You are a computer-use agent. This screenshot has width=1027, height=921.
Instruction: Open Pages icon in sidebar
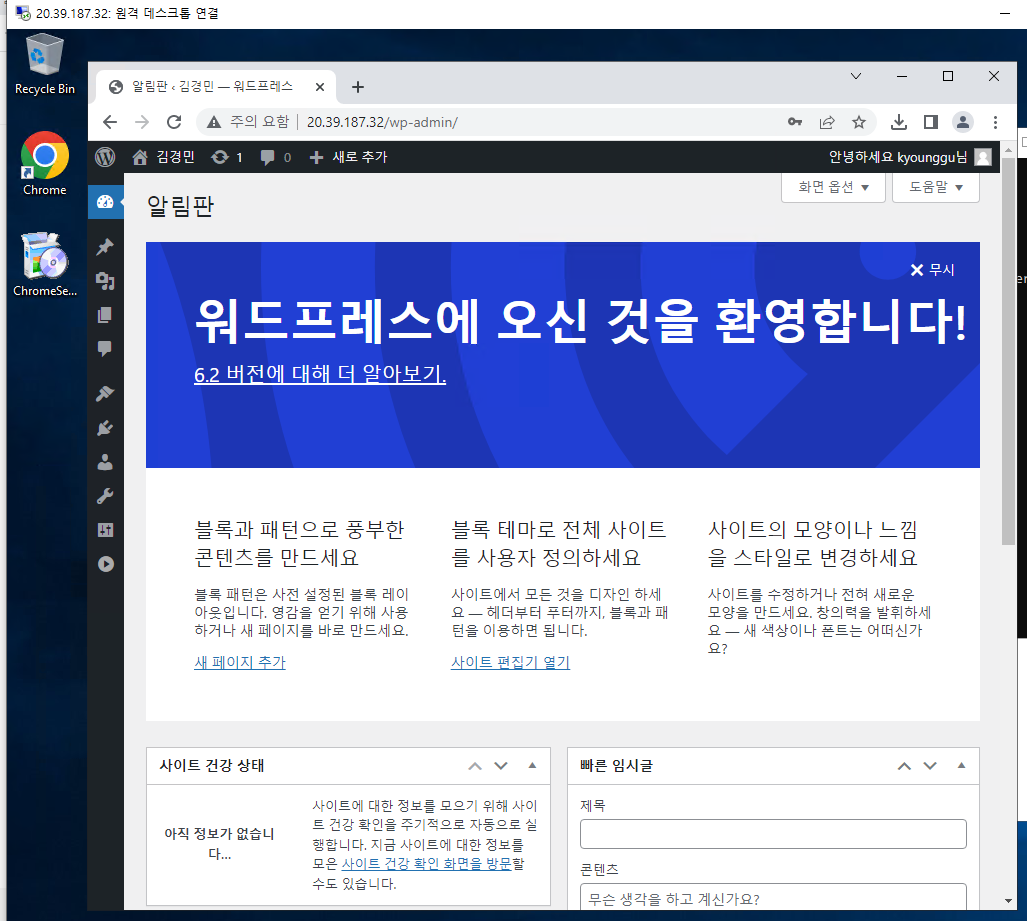105,315
